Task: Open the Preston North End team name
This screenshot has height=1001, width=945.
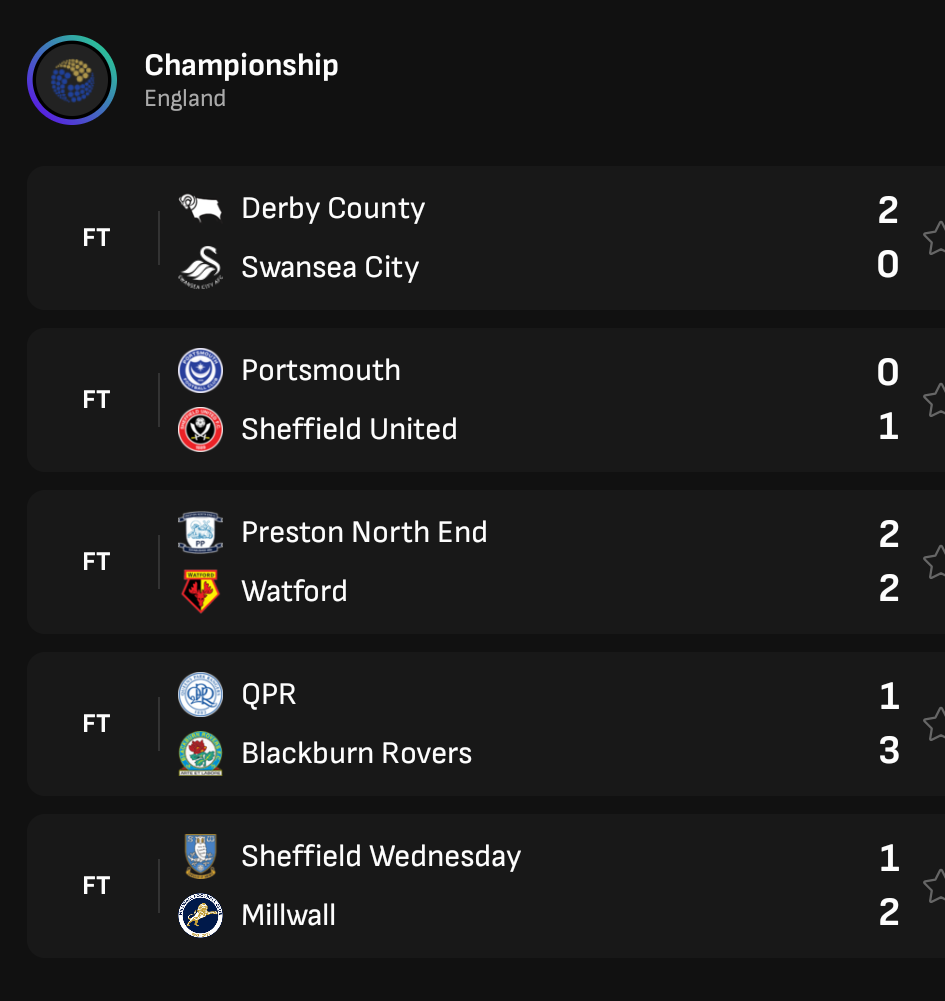Action: coord(364,532)
